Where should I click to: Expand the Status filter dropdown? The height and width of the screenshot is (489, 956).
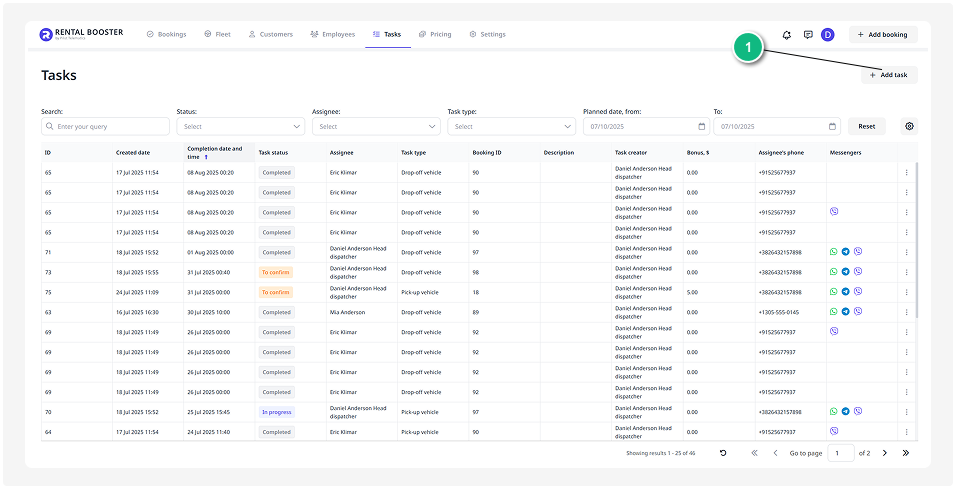pos(240,127)
